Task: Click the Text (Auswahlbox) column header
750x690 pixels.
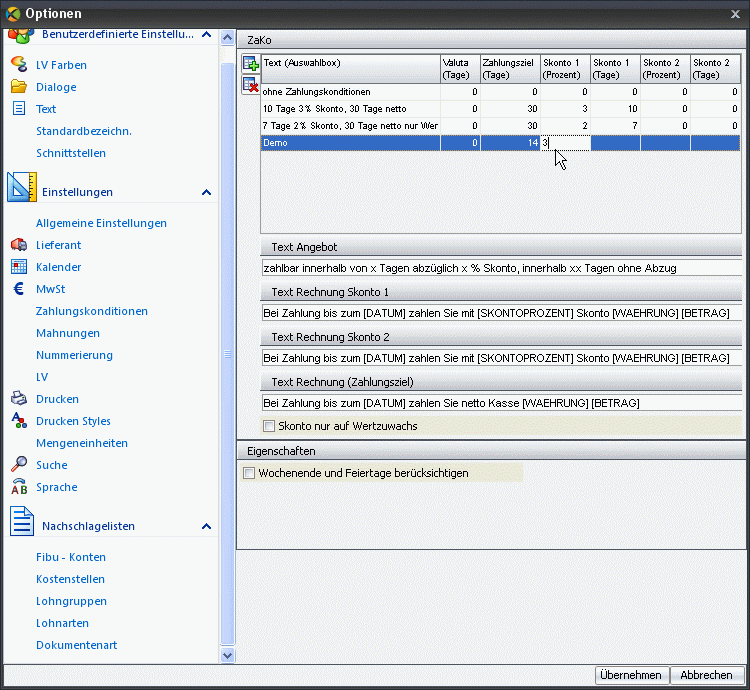Action: click(351, 69)
